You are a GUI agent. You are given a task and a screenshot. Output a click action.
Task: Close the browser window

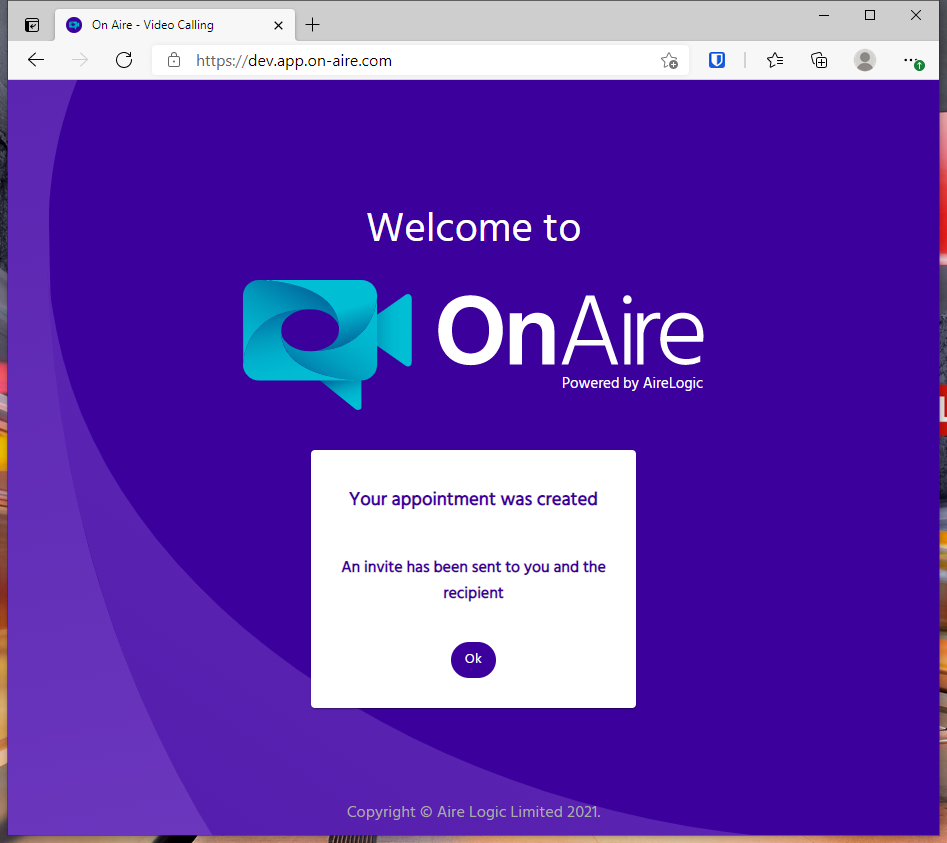tap(916, 15)
